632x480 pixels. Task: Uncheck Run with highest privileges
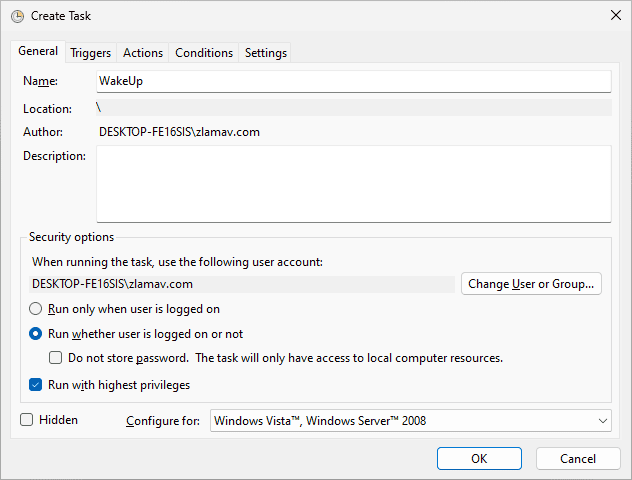pos(36,385)
